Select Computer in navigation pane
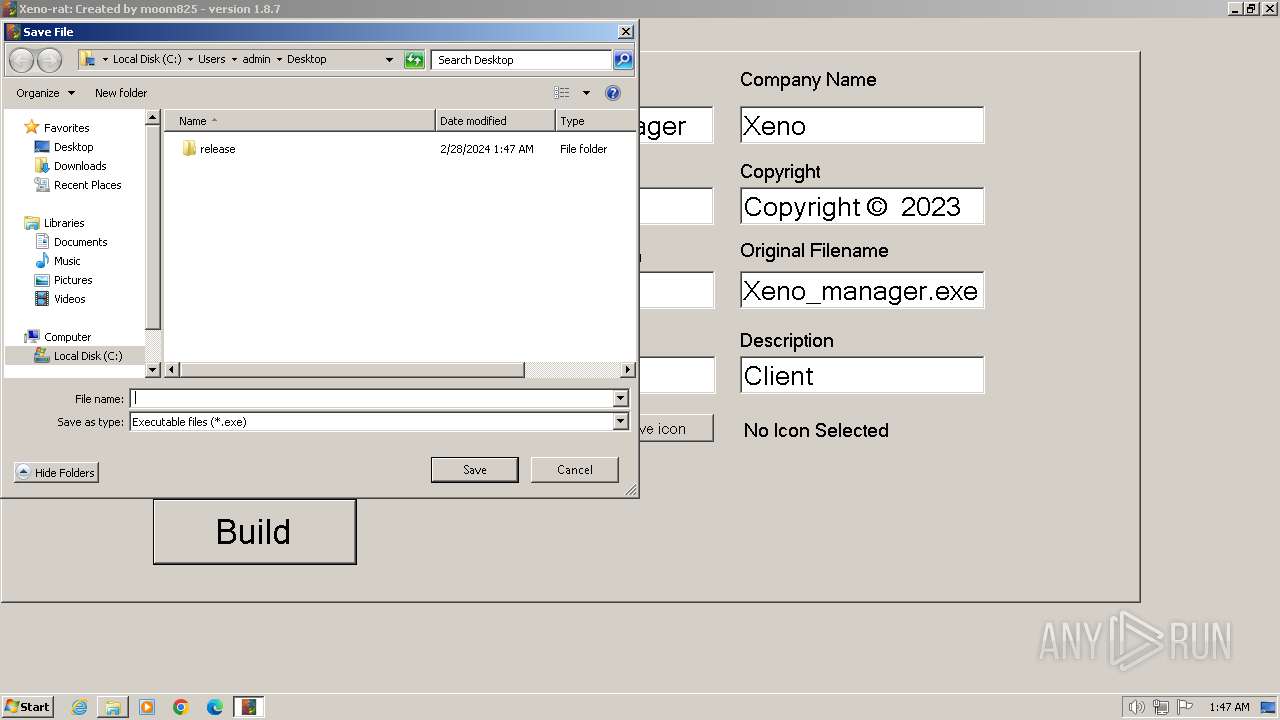Screen dimensions: 1280x720 (x=67, y=337)
